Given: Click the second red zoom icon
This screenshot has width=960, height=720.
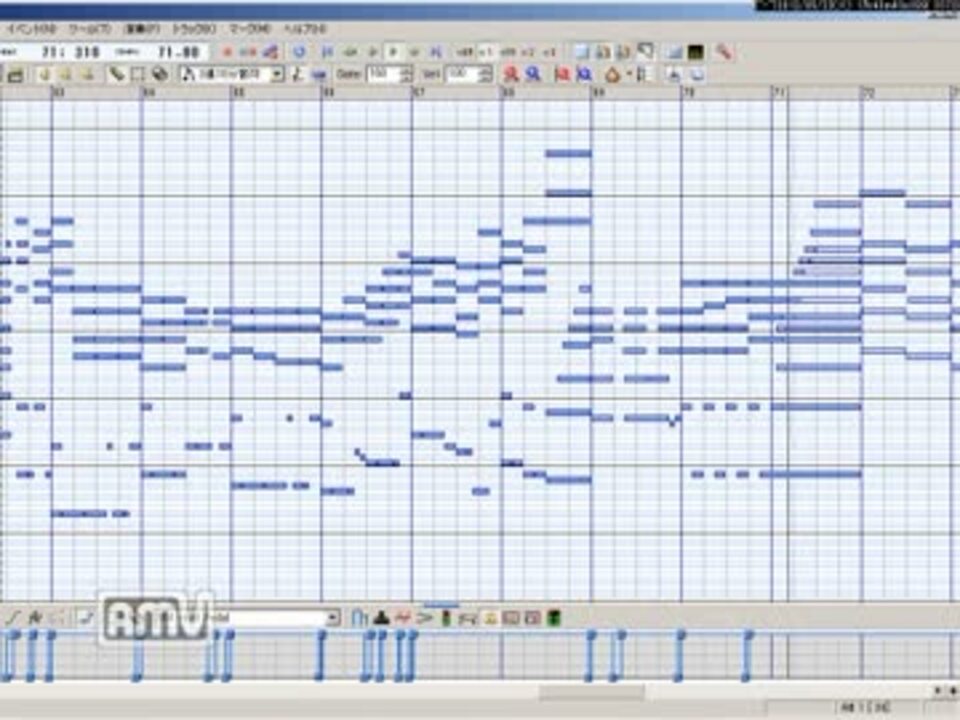Looking at the screenshot, I should coord(562,75).
